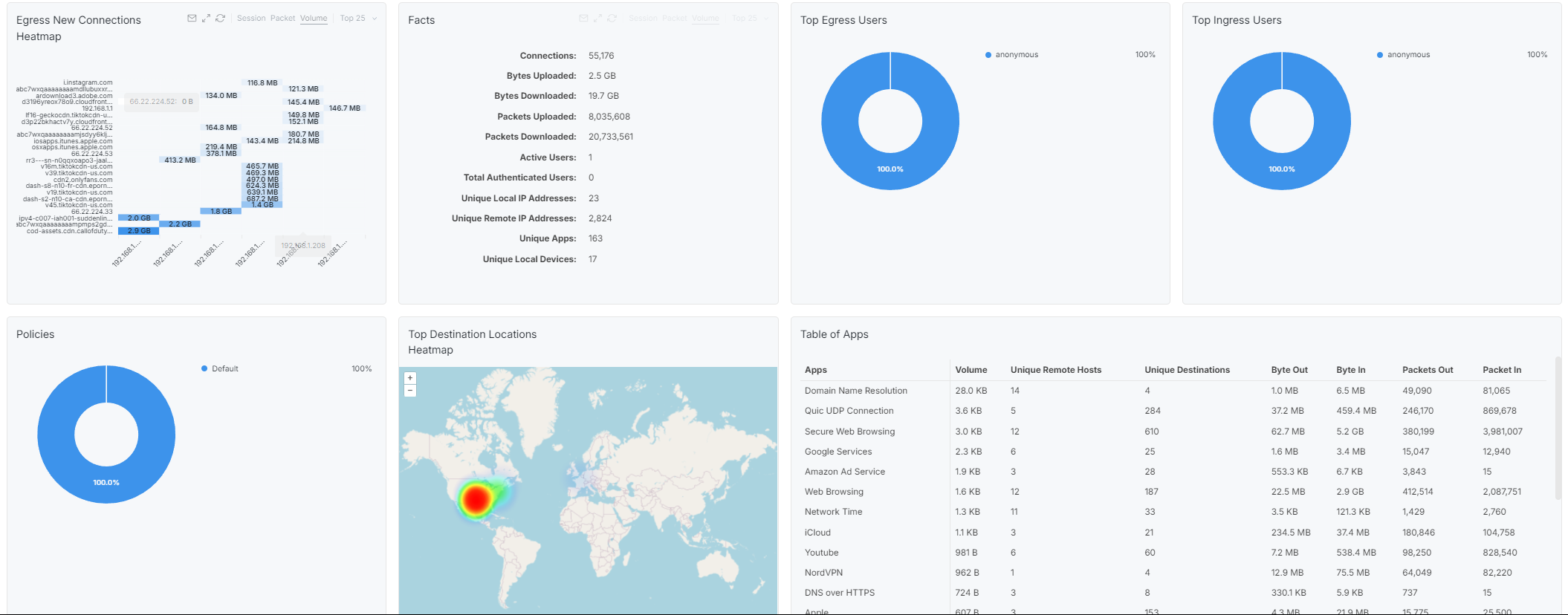The image size is (1568, 615).
Task: Toggle Default legend entry in Policies chart
Action: (x=220, y=369)
